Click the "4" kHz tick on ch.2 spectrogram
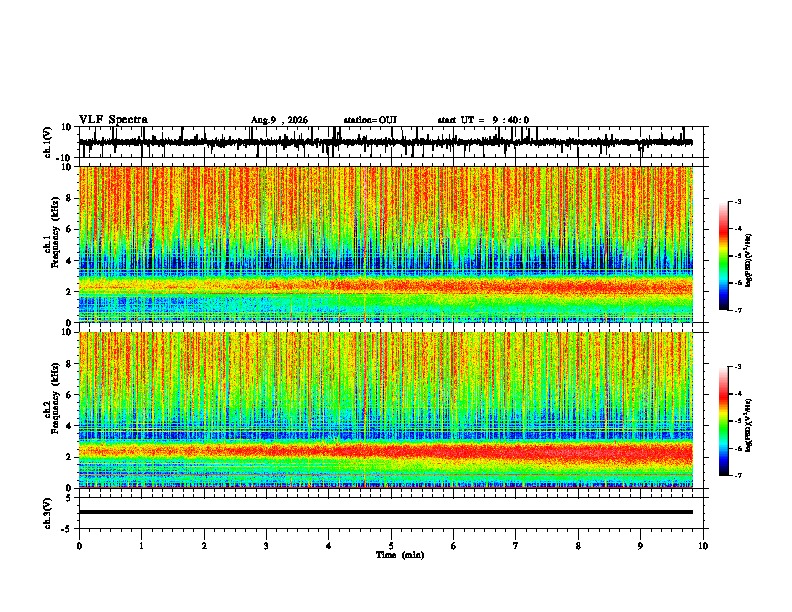The width and height of the screenshot is (792, 612). pos(70,426)
